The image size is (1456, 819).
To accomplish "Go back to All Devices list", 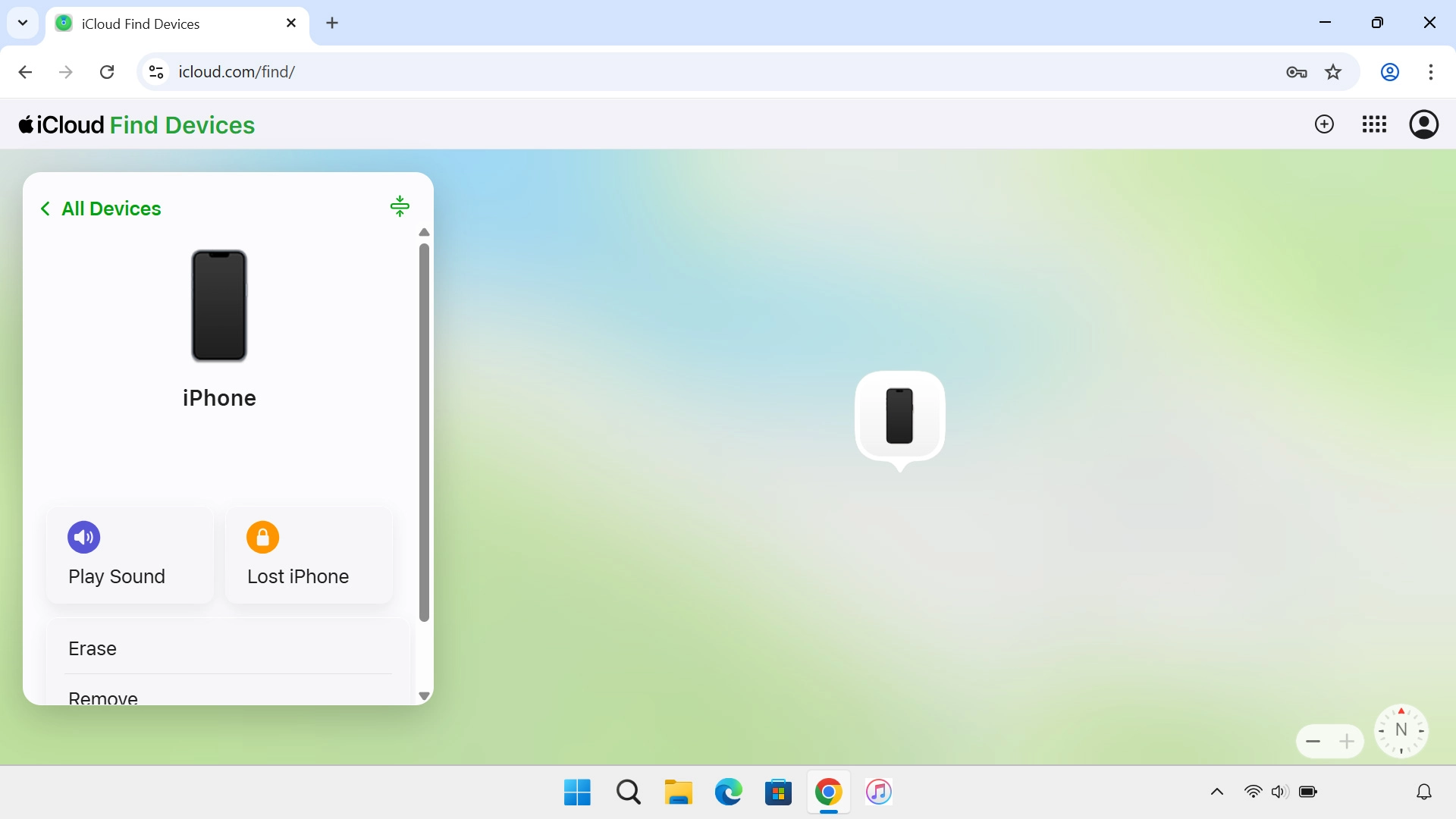I will tap(100, 209).
